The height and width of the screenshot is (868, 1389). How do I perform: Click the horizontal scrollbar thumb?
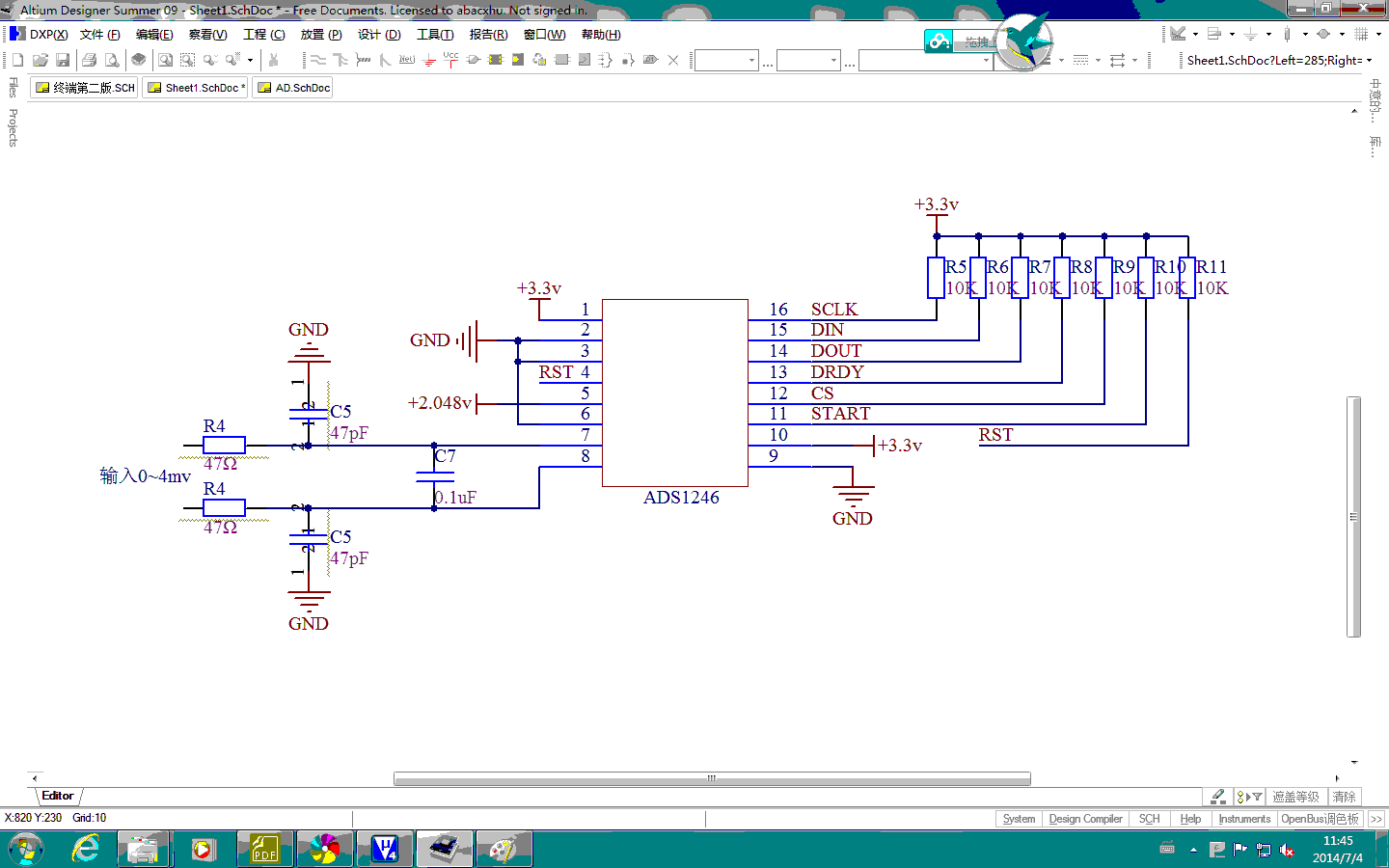(x=712, y=778)
